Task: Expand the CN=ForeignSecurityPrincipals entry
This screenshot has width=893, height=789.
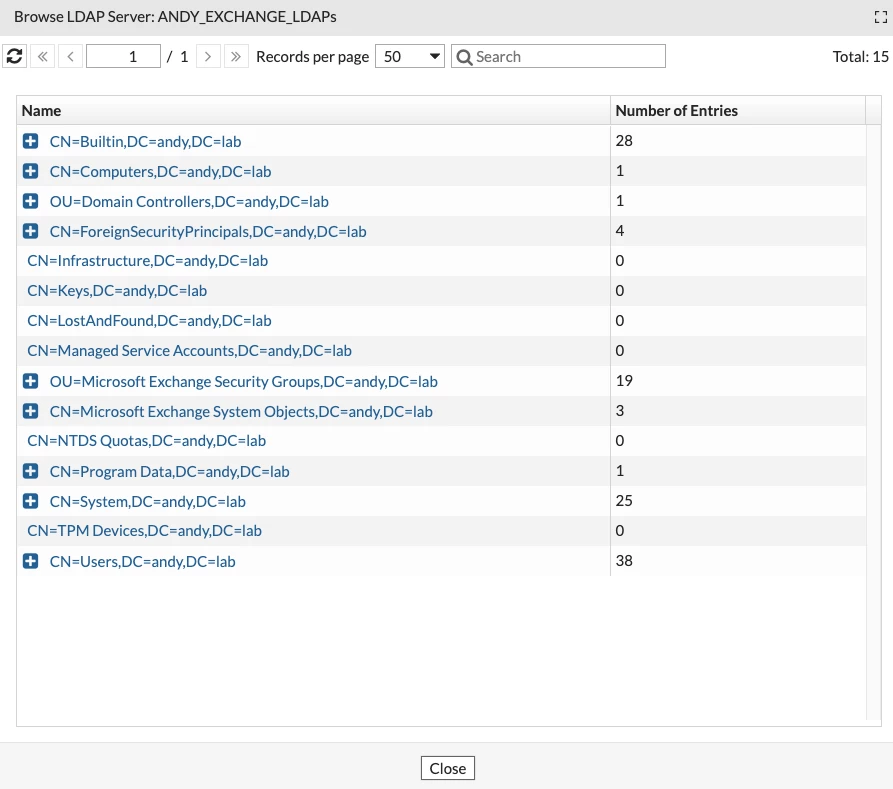Action: (x=31, y=231)
